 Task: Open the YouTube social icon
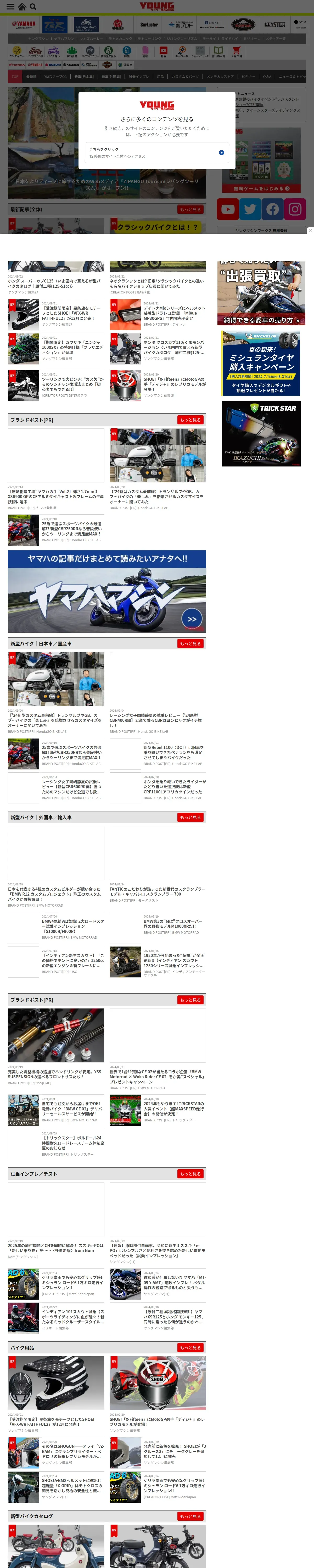click(x=228, y=209)
